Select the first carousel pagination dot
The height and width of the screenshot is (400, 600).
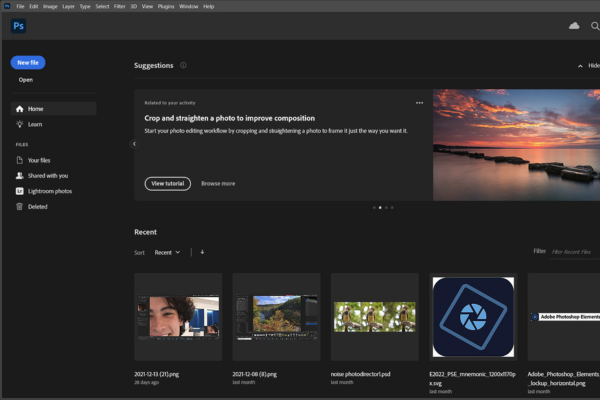coord(374,207)
